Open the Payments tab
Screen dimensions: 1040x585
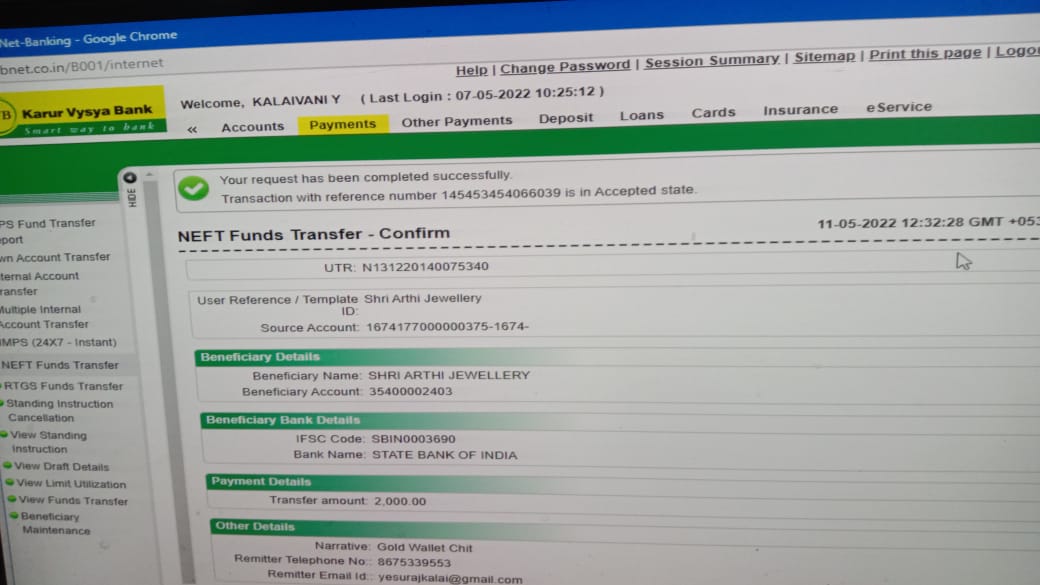342,124
